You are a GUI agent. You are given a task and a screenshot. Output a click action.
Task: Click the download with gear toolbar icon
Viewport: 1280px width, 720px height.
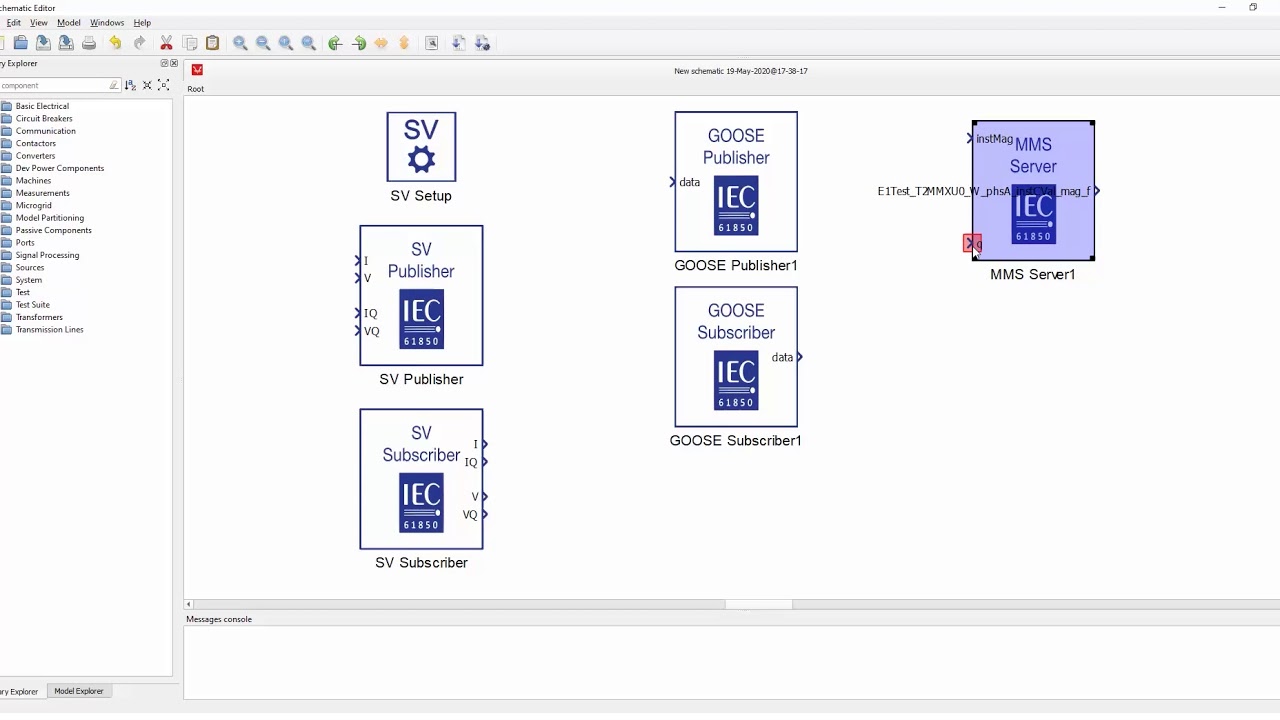pyautogui.click(x=482, y=43)
